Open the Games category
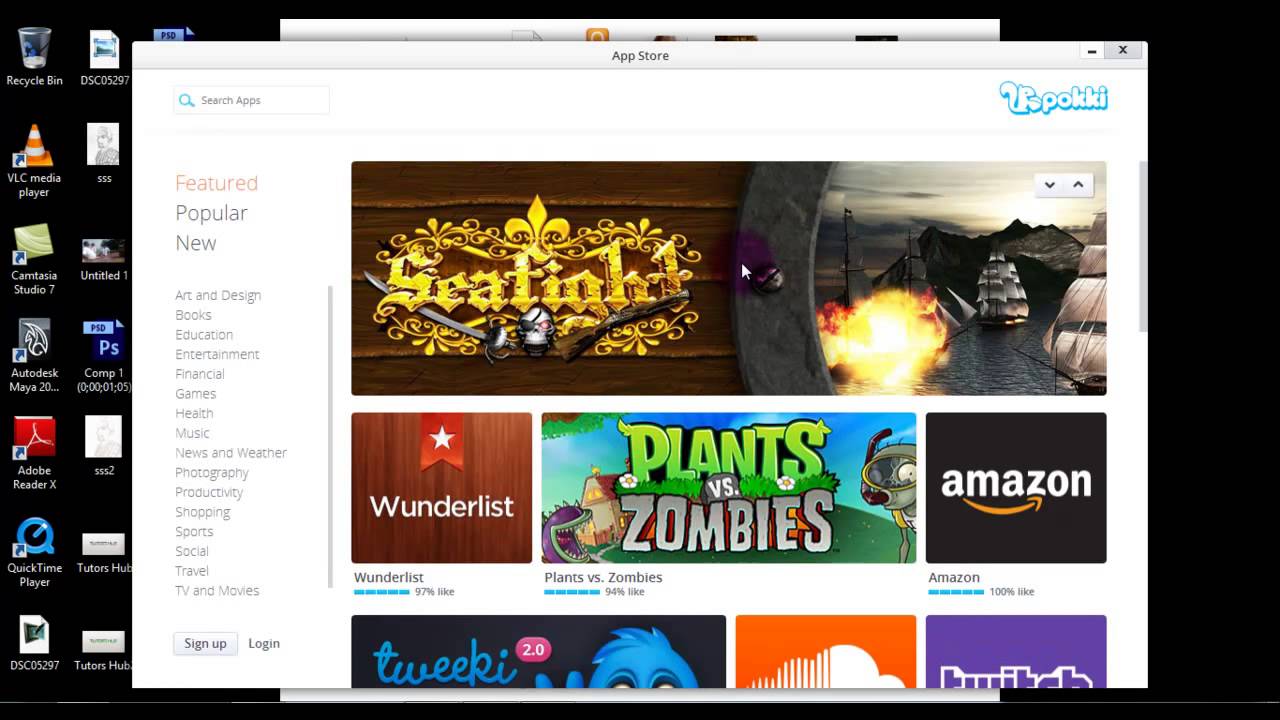Viewport: 1280px width, 720px height. (x=195, y=394)
